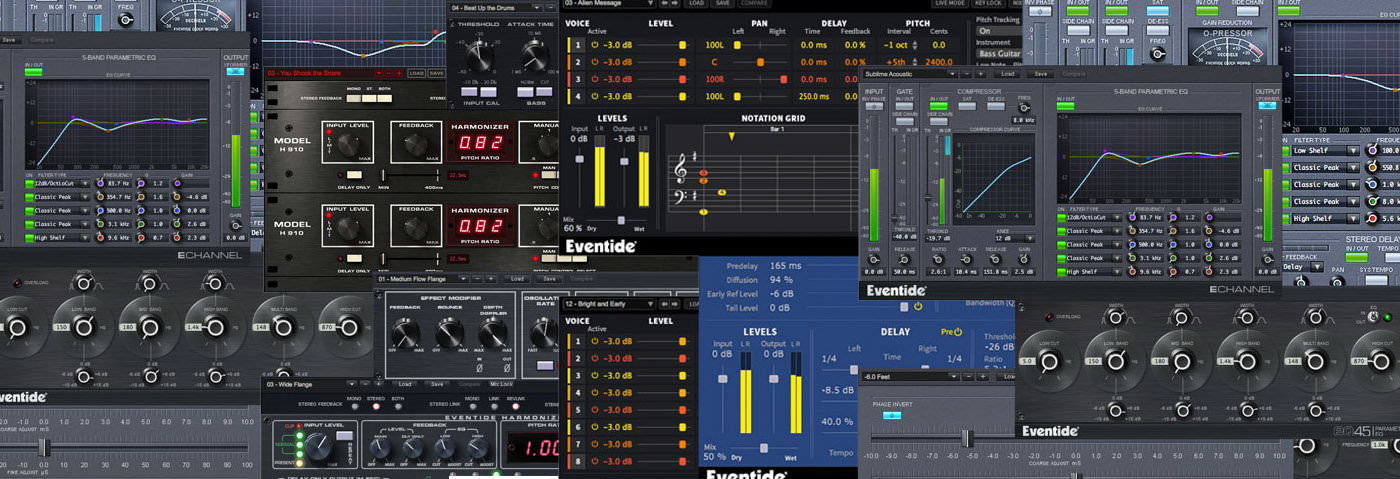Click LOAD in Alien Message window

[697, 3]
